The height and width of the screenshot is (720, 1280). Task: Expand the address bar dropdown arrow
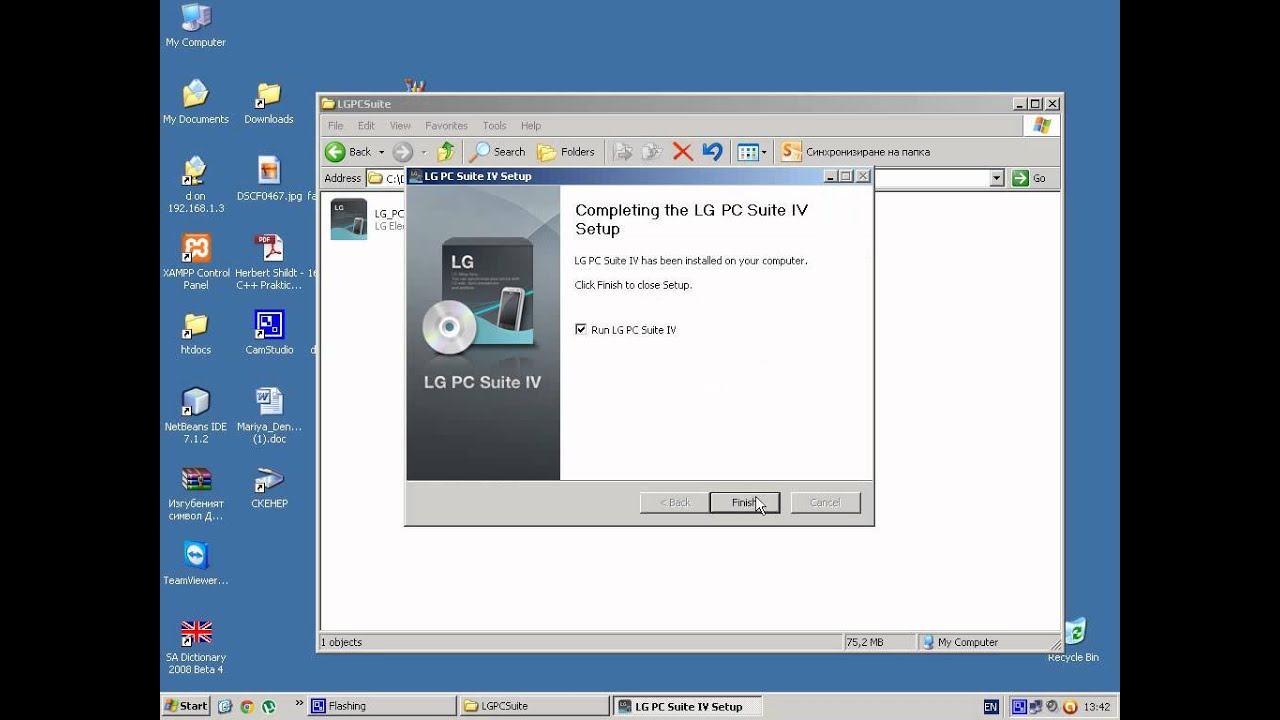996,178
